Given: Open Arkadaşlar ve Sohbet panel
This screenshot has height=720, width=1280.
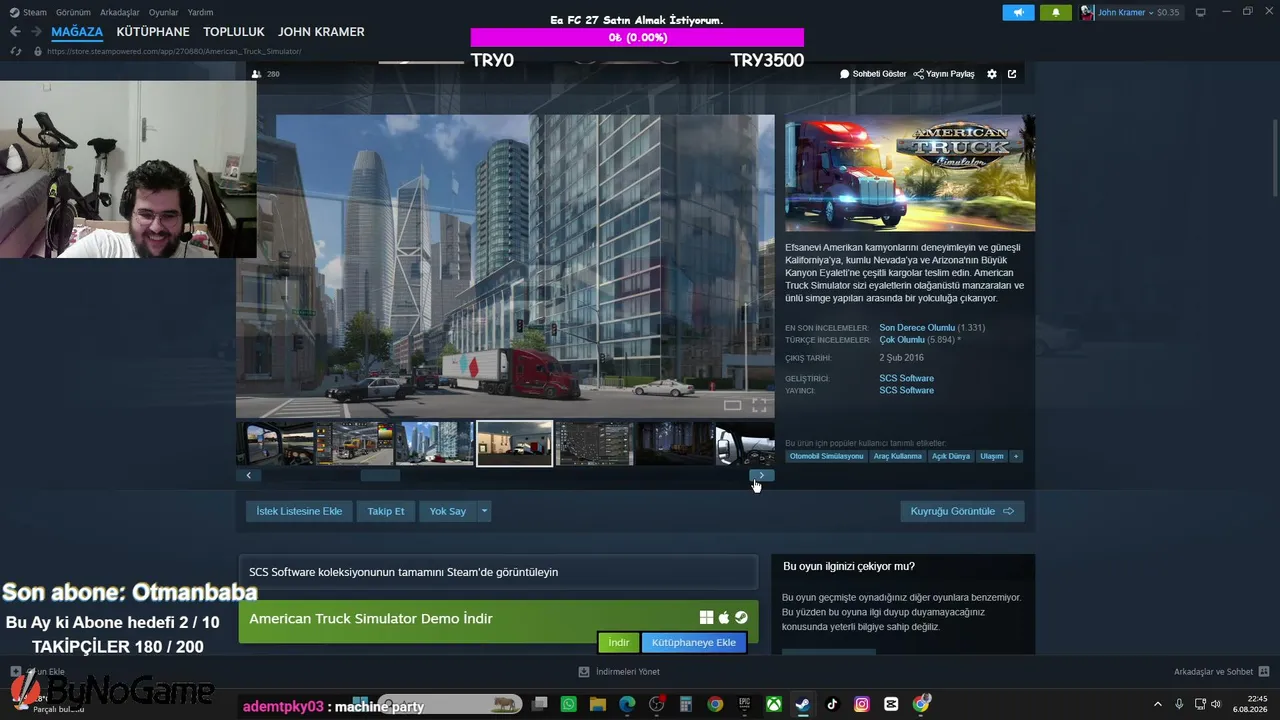Looking at the screenshot, I should [1222, 672].
